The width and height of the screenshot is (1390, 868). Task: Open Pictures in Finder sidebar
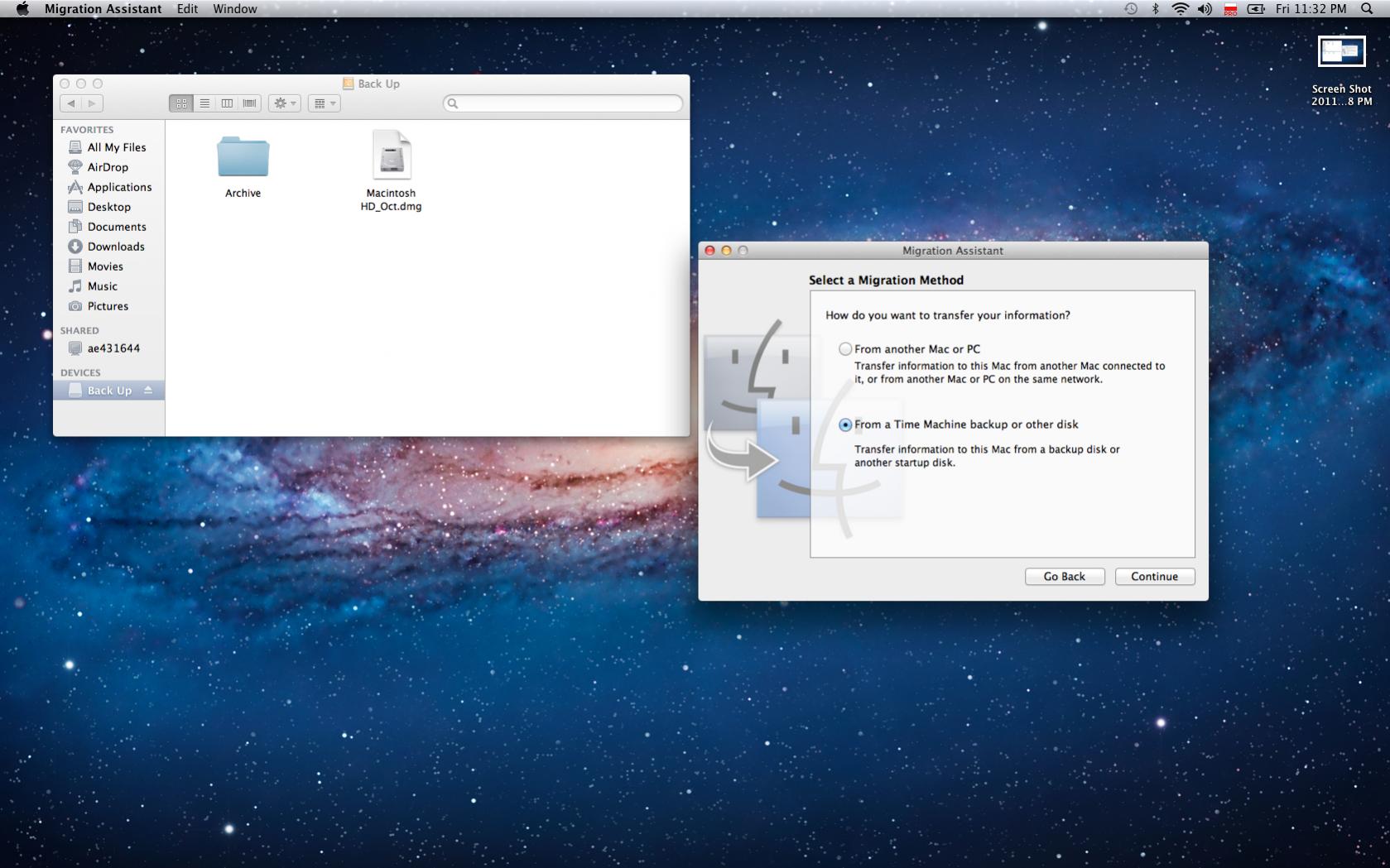pos(108,306)
